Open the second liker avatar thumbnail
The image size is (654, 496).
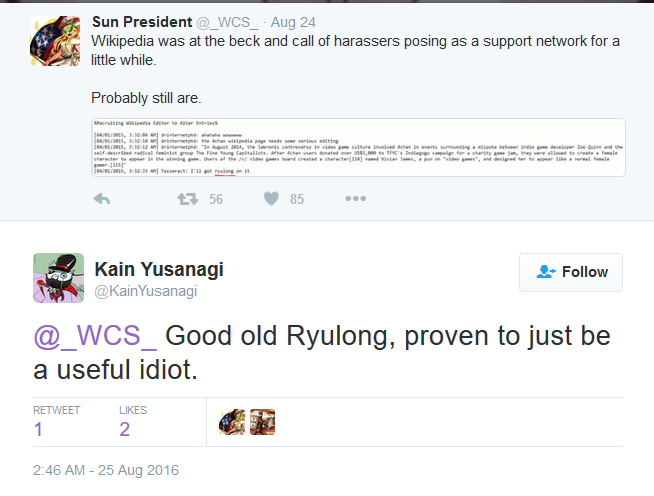(262, 422)
